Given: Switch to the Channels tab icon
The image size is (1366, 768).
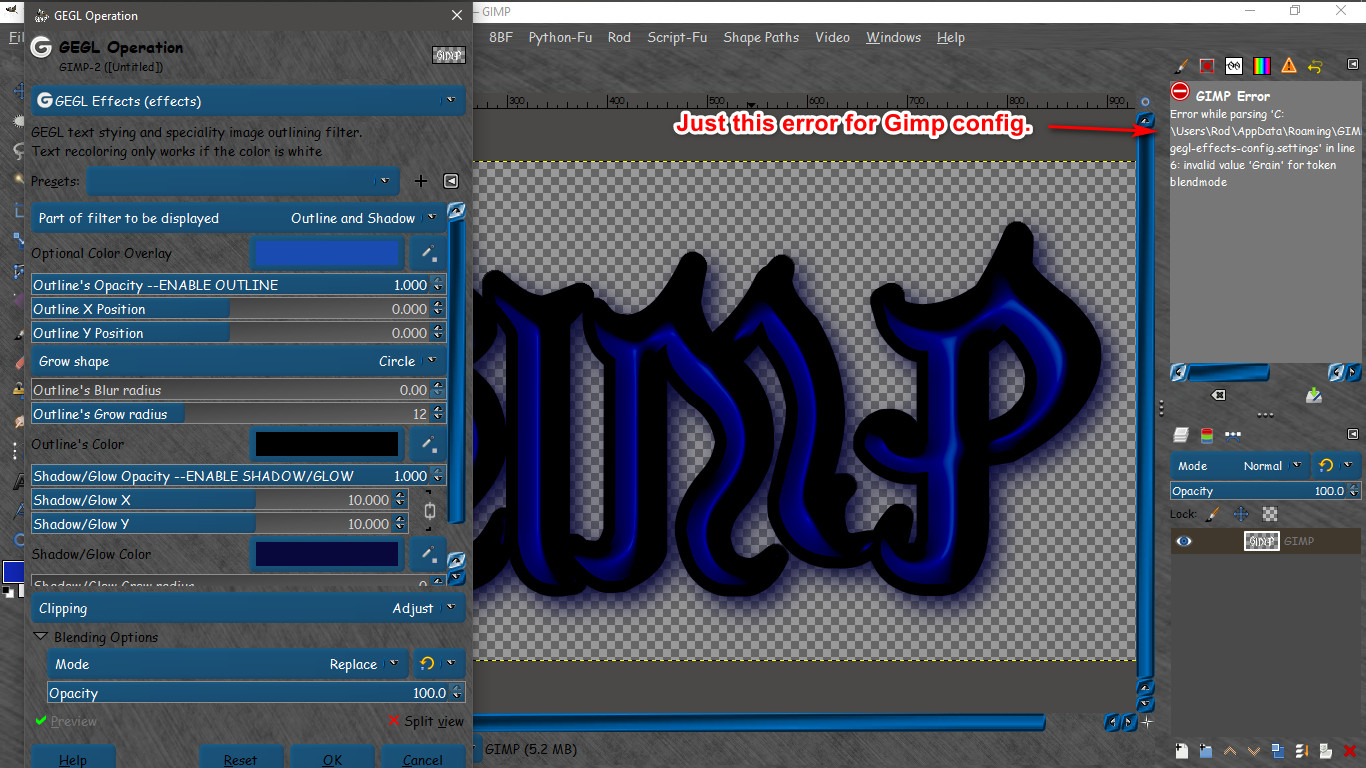Looking at the screenshot, I should tap(1207, 435).
